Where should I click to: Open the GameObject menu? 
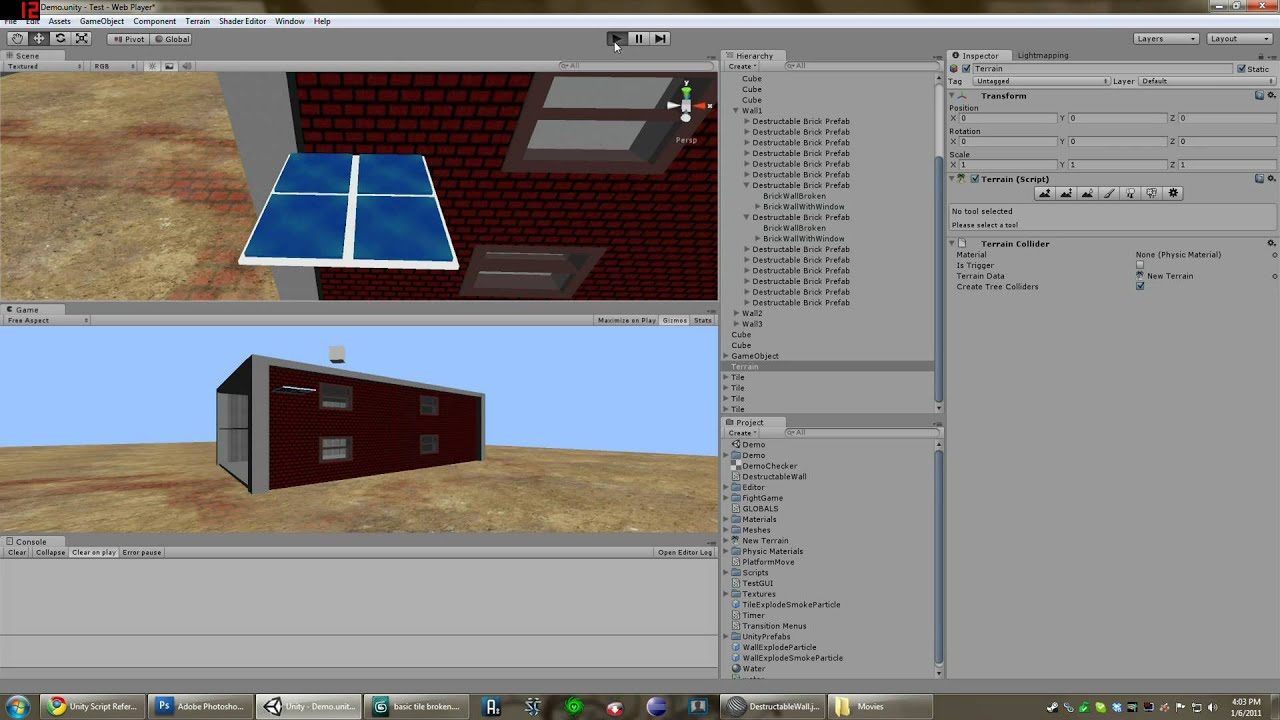tap(101, 20)
